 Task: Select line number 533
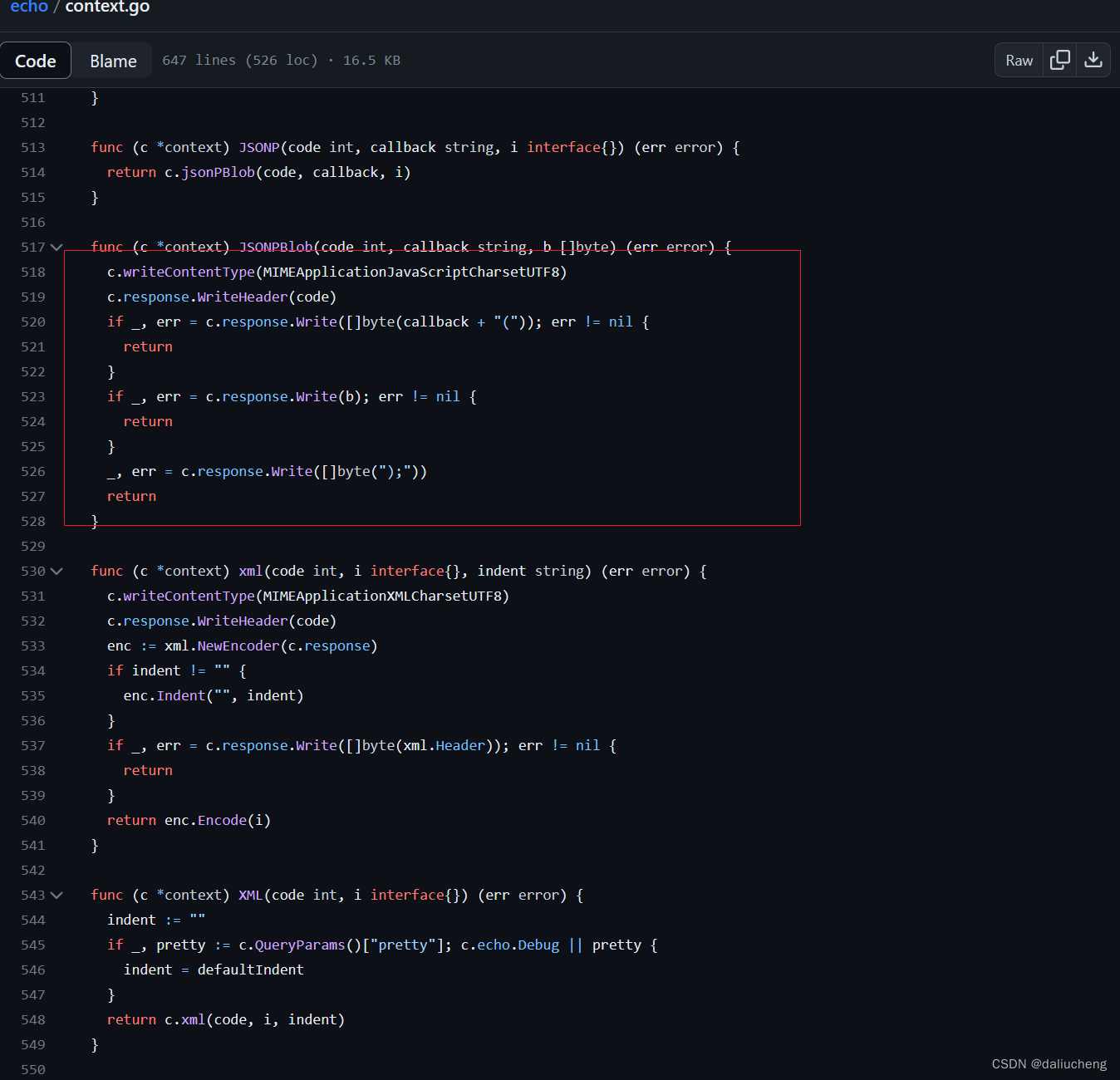(33, 646)
